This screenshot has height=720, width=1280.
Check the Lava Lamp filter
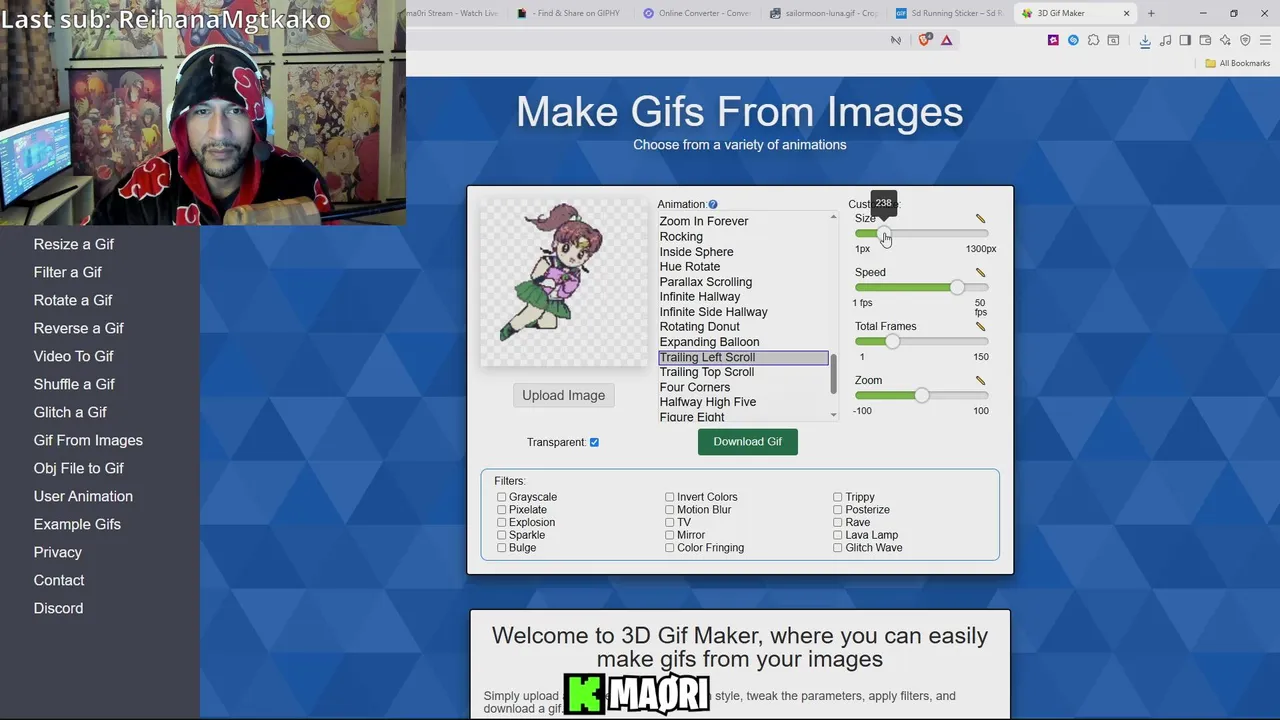(838, 535)
